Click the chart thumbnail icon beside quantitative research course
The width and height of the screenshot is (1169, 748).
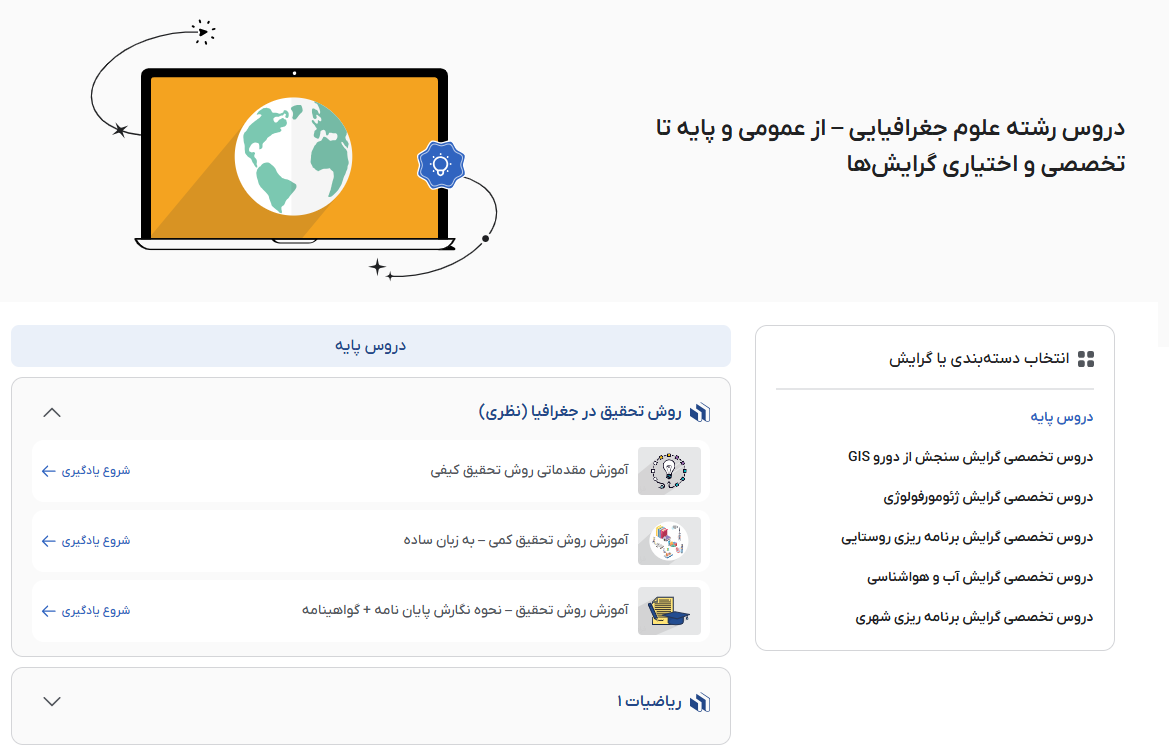pyautogui.click(x=669, y=540)
